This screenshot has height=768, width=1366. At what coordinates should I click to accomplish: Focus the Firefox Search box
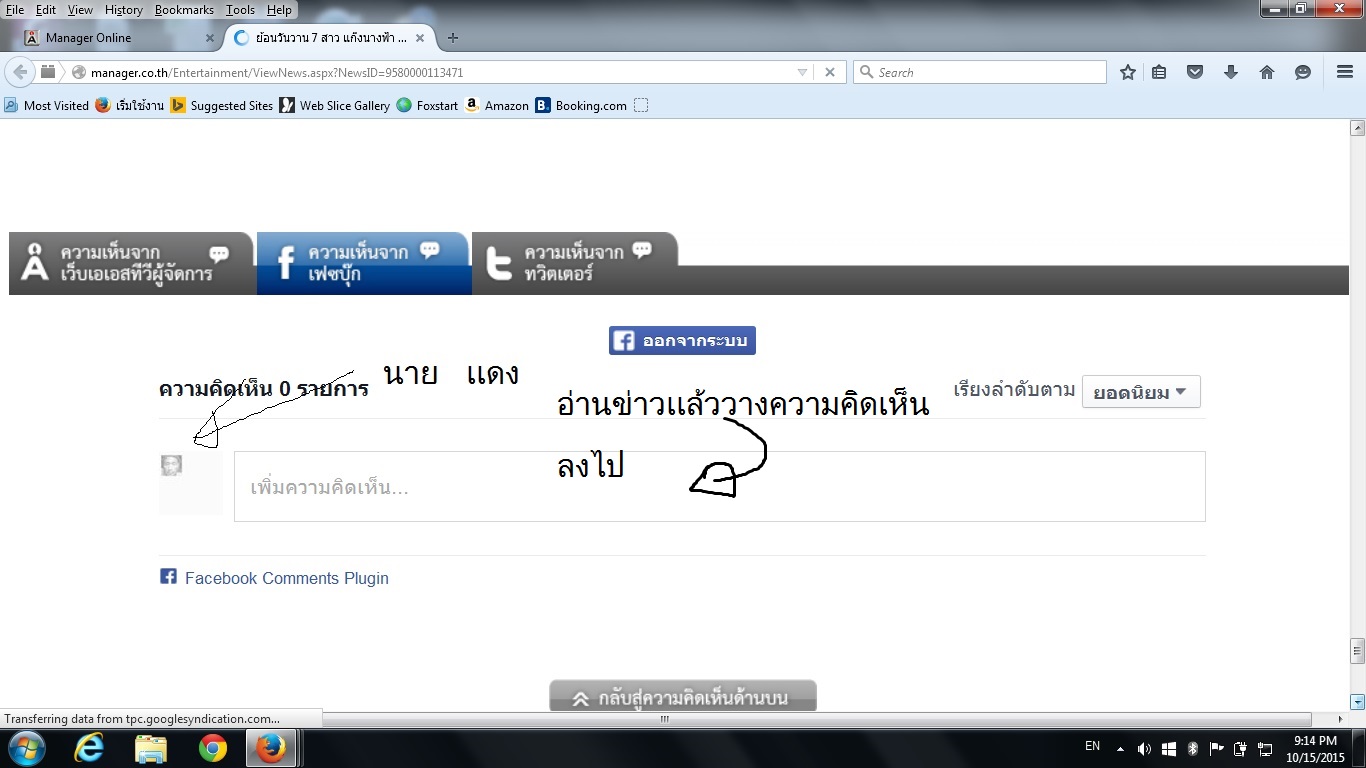coord(980,72)
